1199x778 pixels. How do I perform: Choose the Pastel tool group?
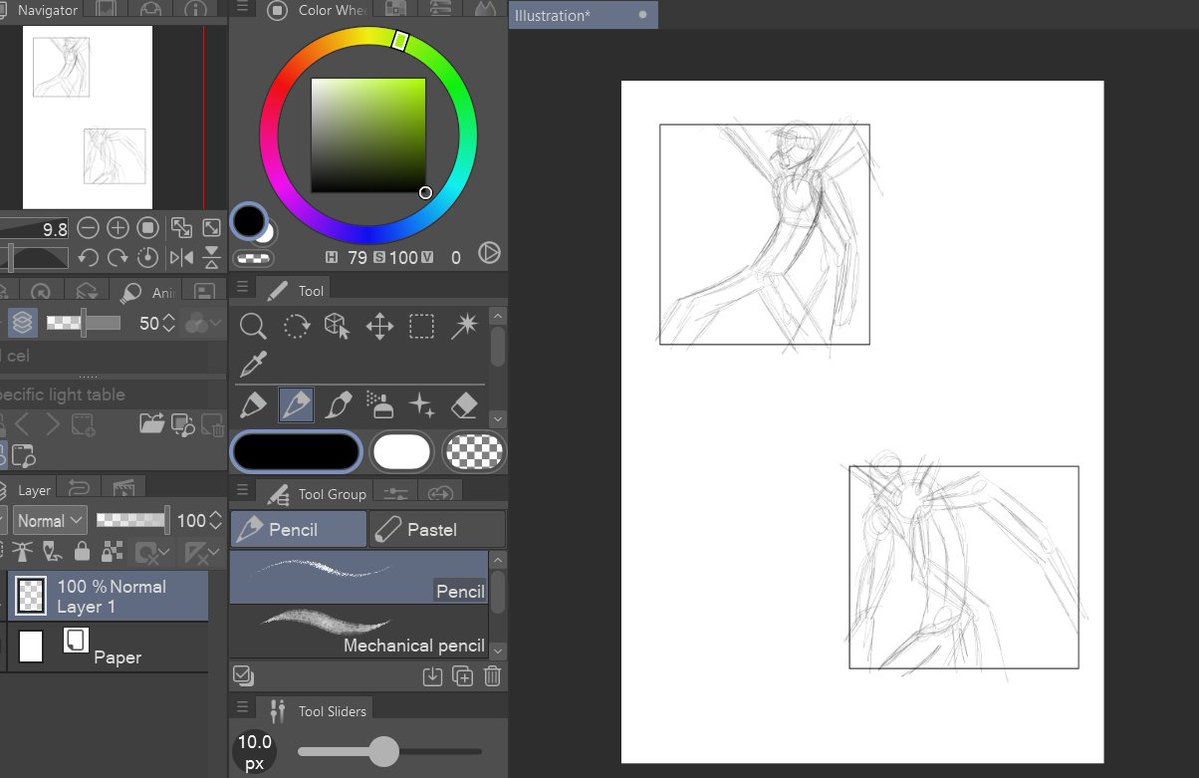coord(437,529)
